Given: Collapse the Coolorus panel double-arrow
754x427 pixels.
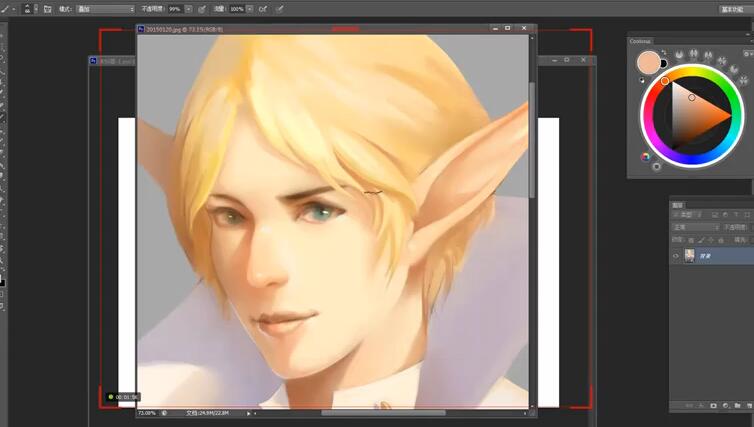Looking at the screenshot, I should (750, 35).
